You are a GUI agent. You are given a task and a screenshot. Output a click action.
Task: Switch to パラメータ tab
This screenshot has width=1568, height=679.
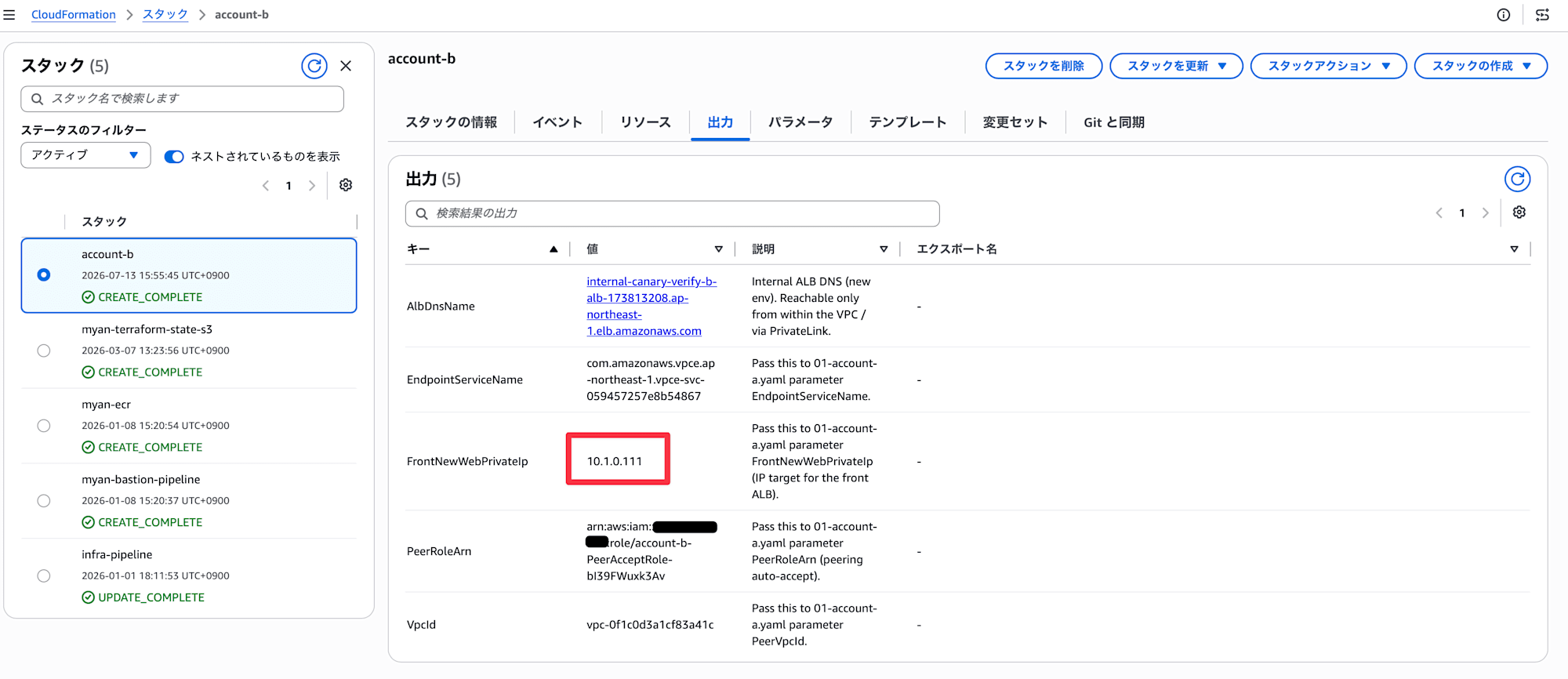(800, 122)
